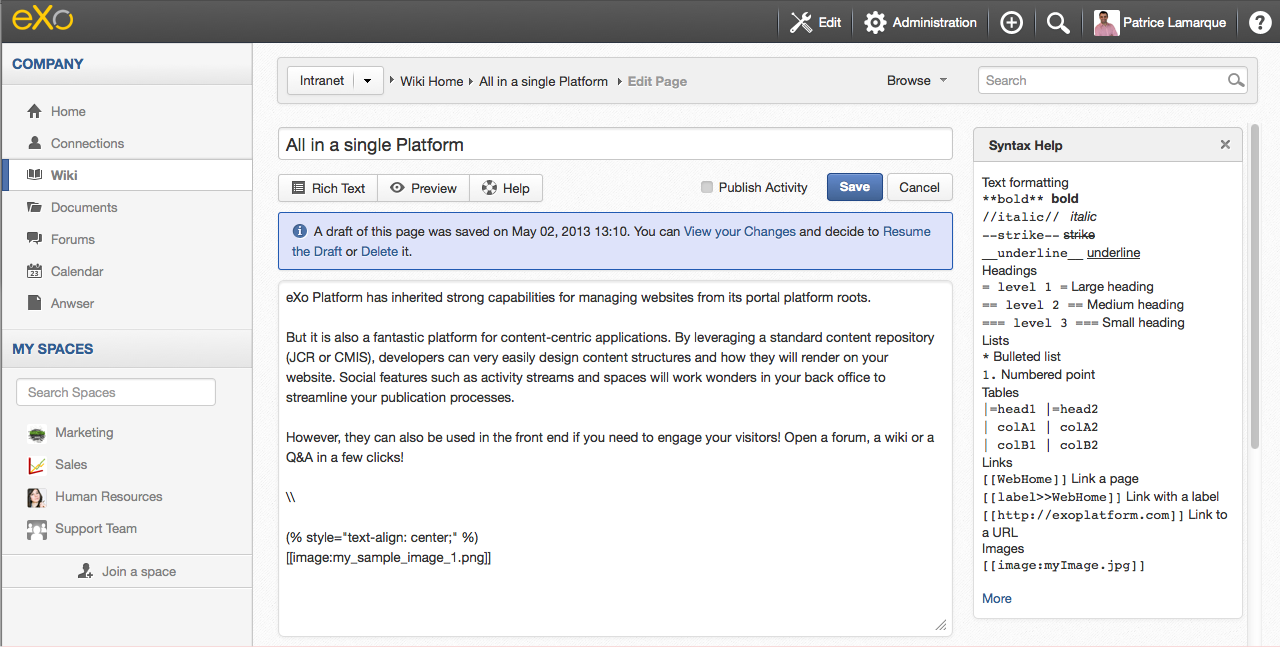This screenshot has height=647, width=1280.
Task: Open More syntax help link
Action: (x=997, y=598)
